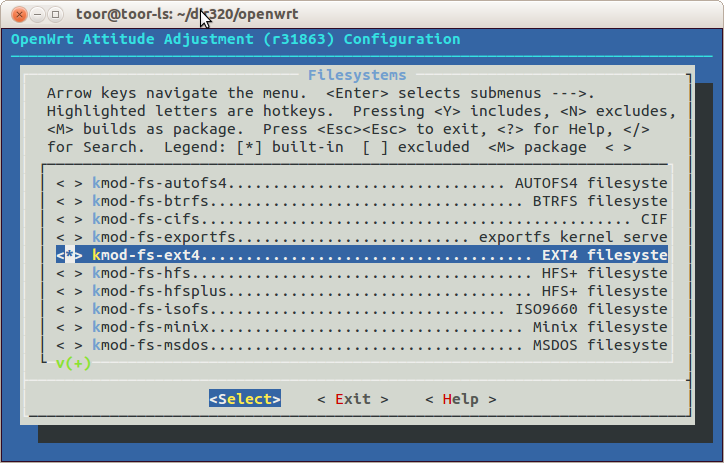Toggle the kmod-fs-hfs selection marker
Image resolution: width=724 pixels, height=463 pixels.
[69, 273]
